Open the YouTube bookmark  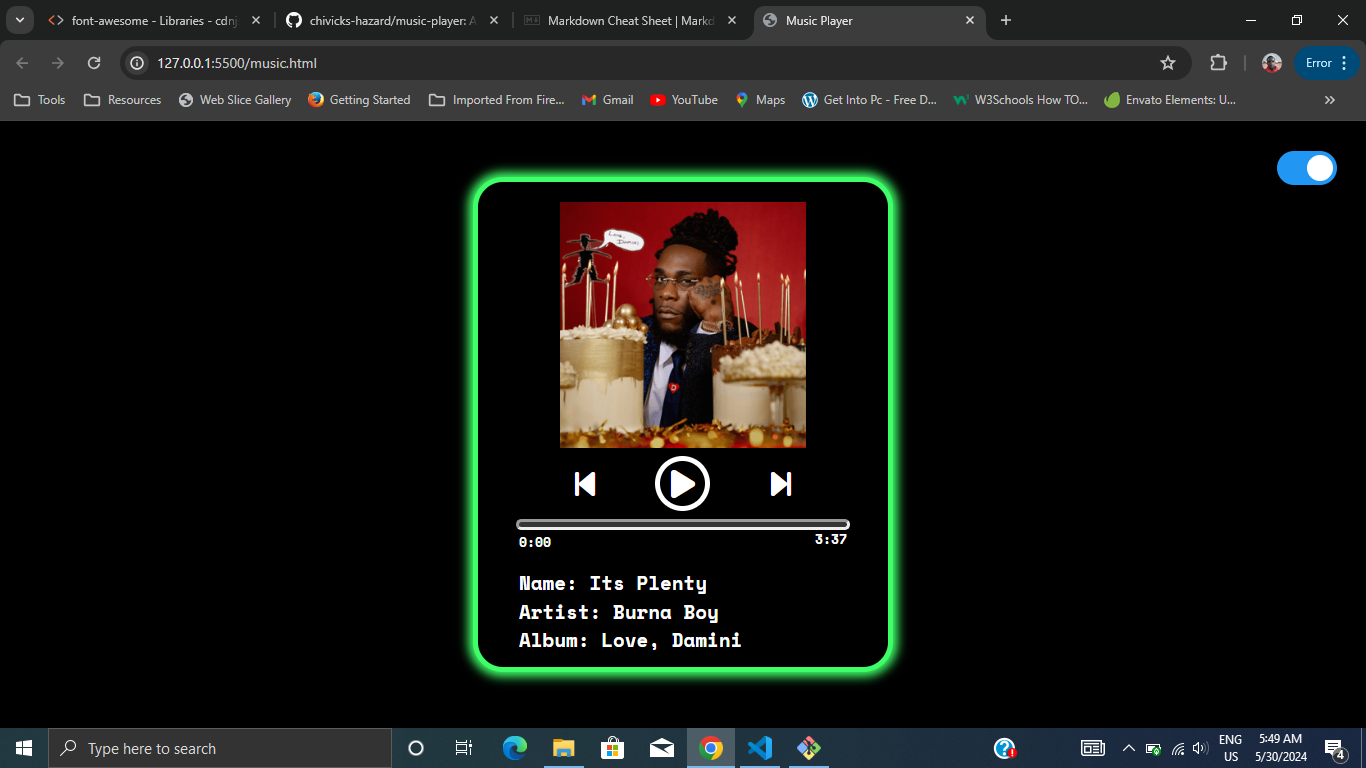click(x=684, y=100)
